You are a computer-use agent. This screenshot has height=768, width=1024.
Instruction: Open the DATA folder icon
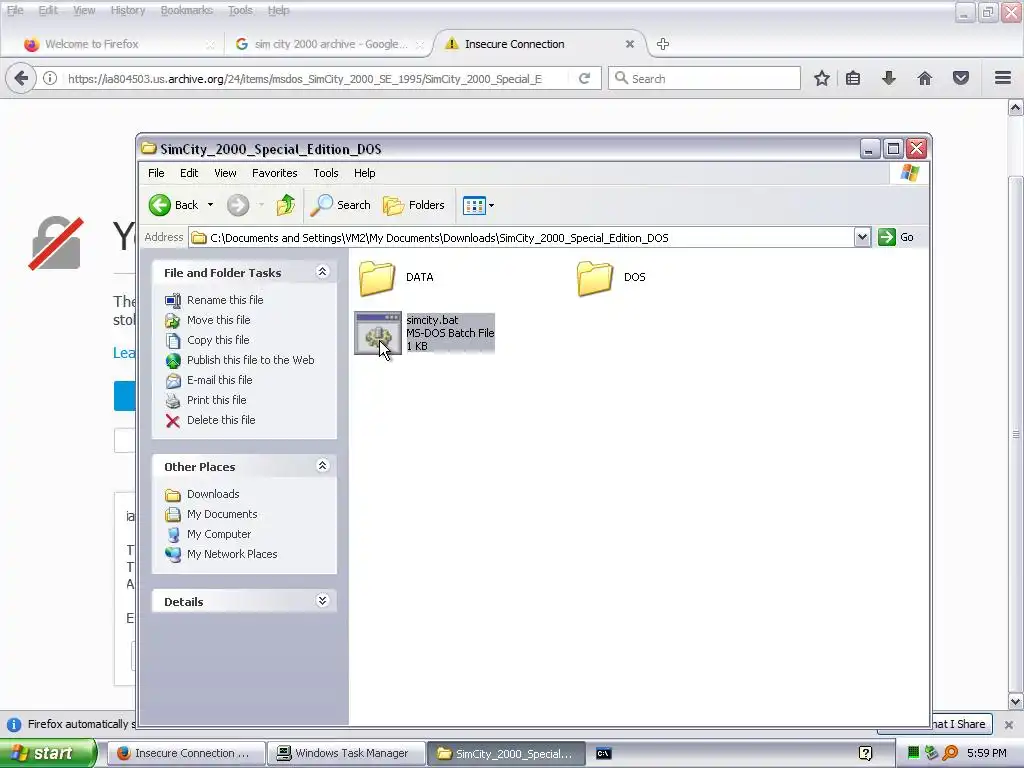[x=377, y=278]
